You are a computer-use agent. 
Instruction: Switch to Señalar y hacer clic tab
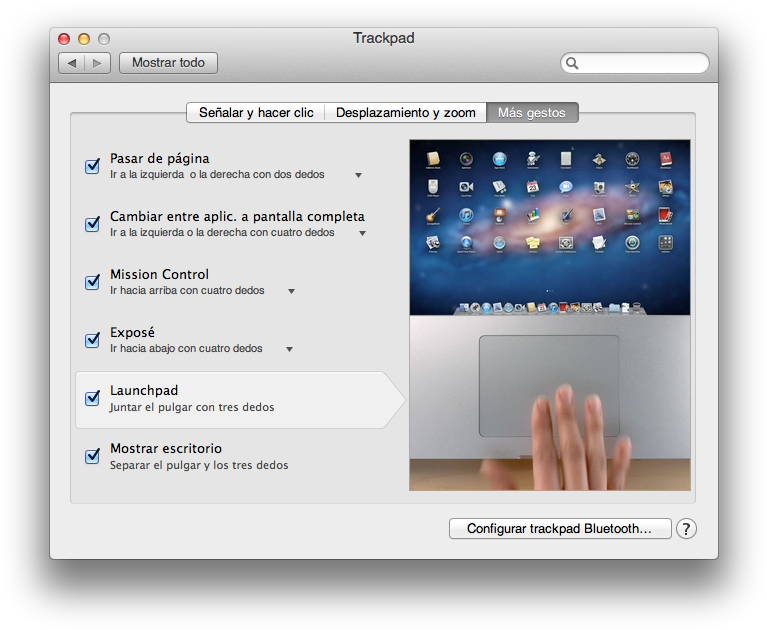256,113
